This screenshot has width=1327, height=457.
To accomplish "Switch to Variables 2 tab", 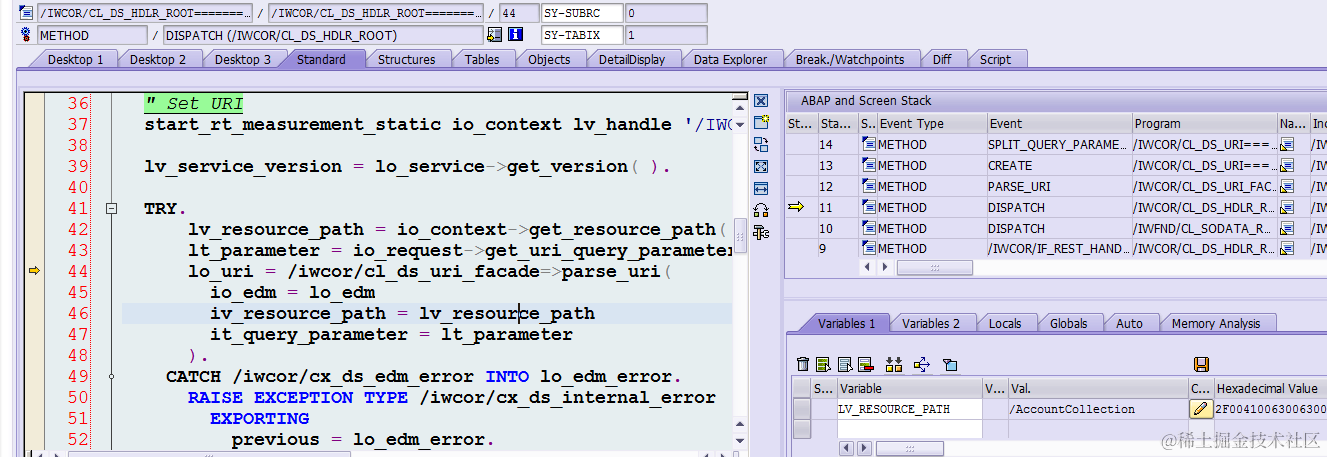I will point(930,323).
